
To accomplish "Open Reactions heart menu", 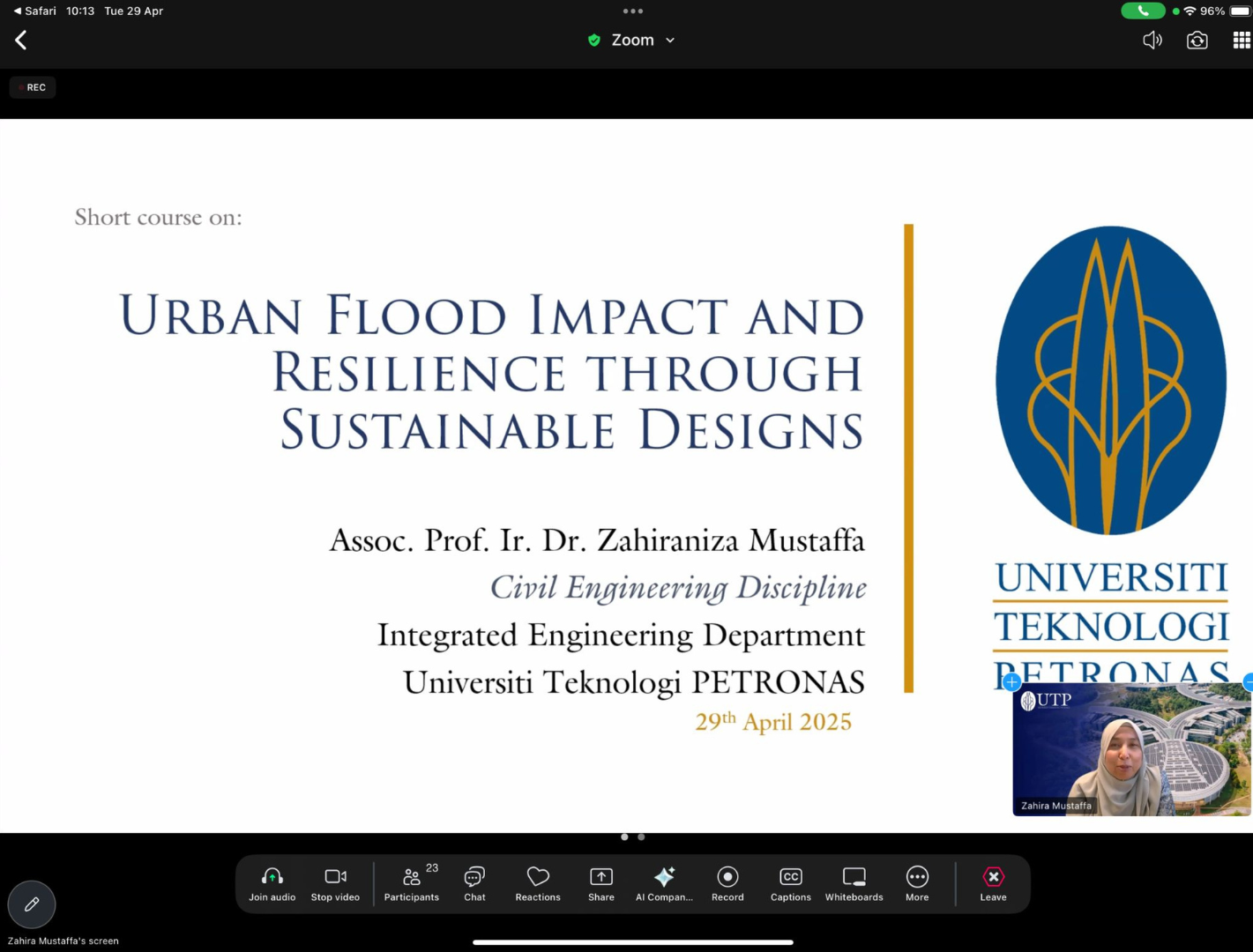I will [x=538, y=884].
